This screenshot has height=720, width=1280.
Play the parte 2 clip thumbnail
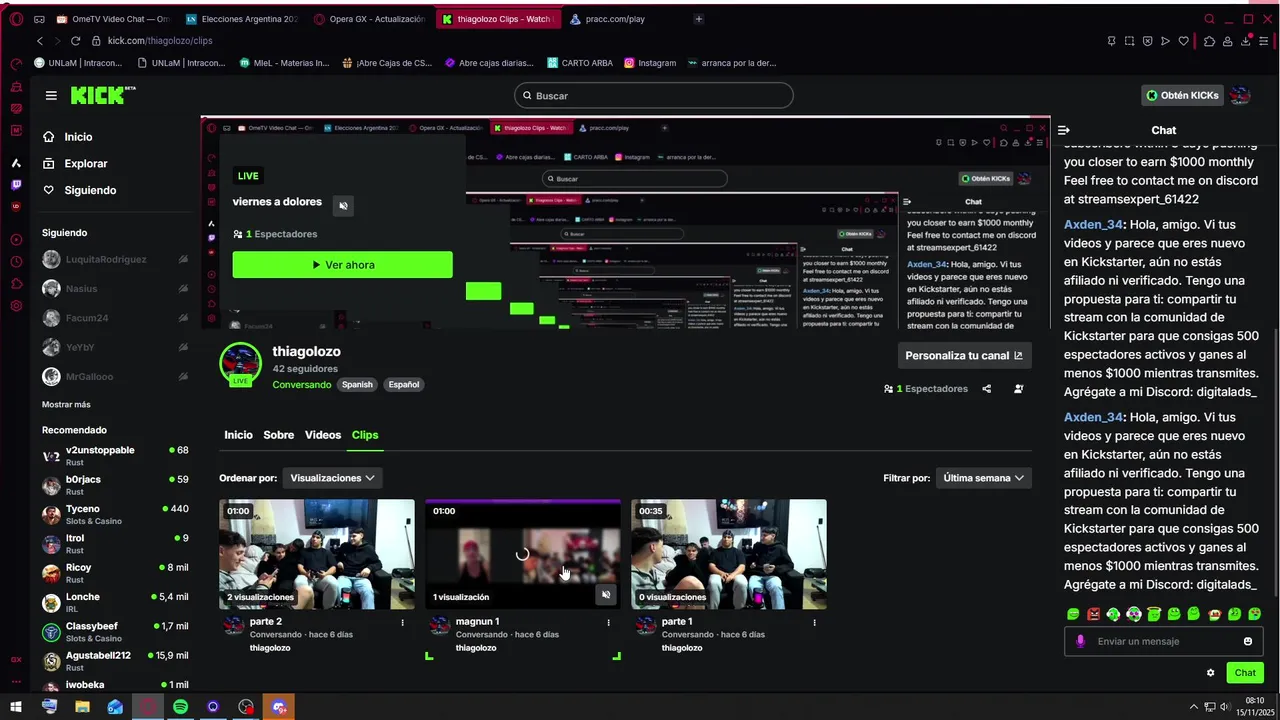click(x=317, y=554)
